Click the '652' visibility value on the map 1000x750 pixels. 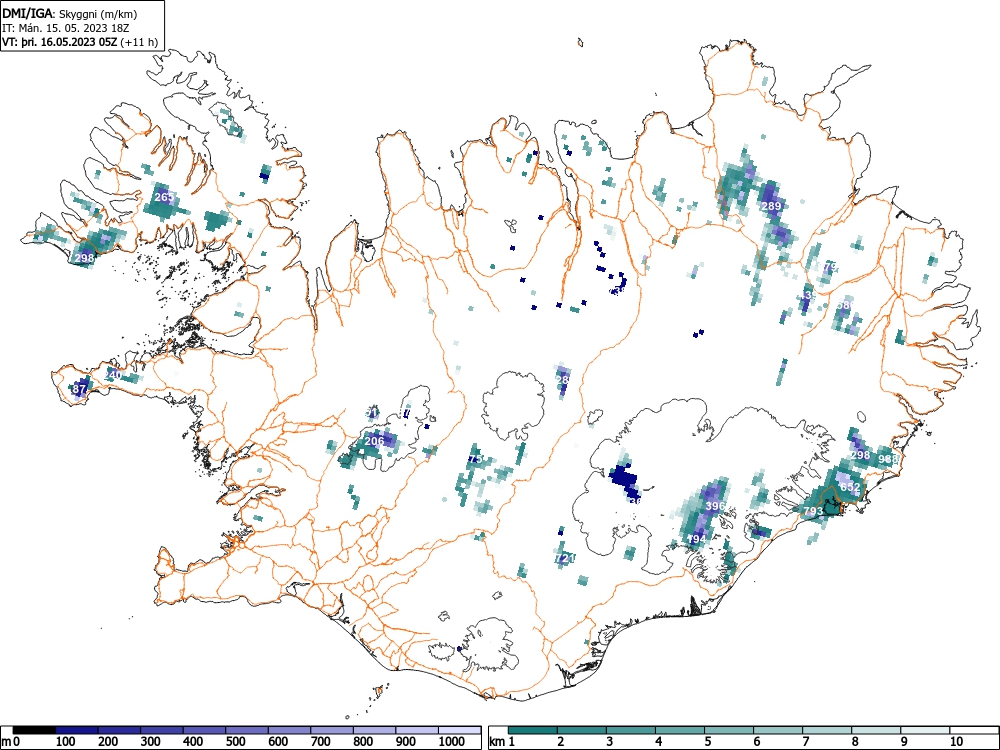click(850, 487)
